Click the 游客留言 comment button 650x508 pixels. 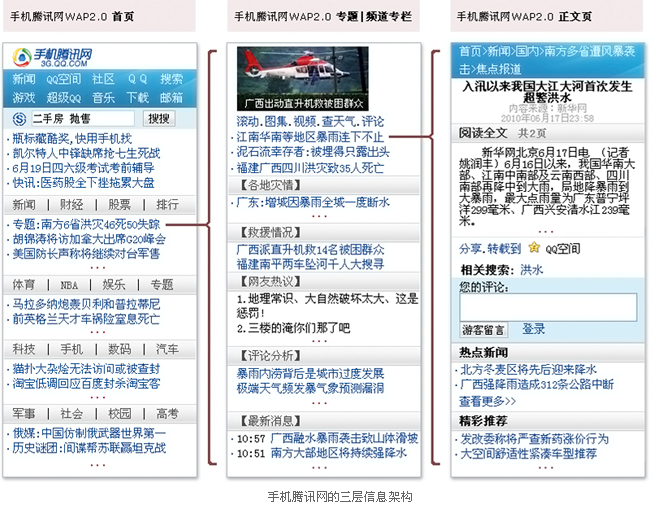tap(483, 330)
